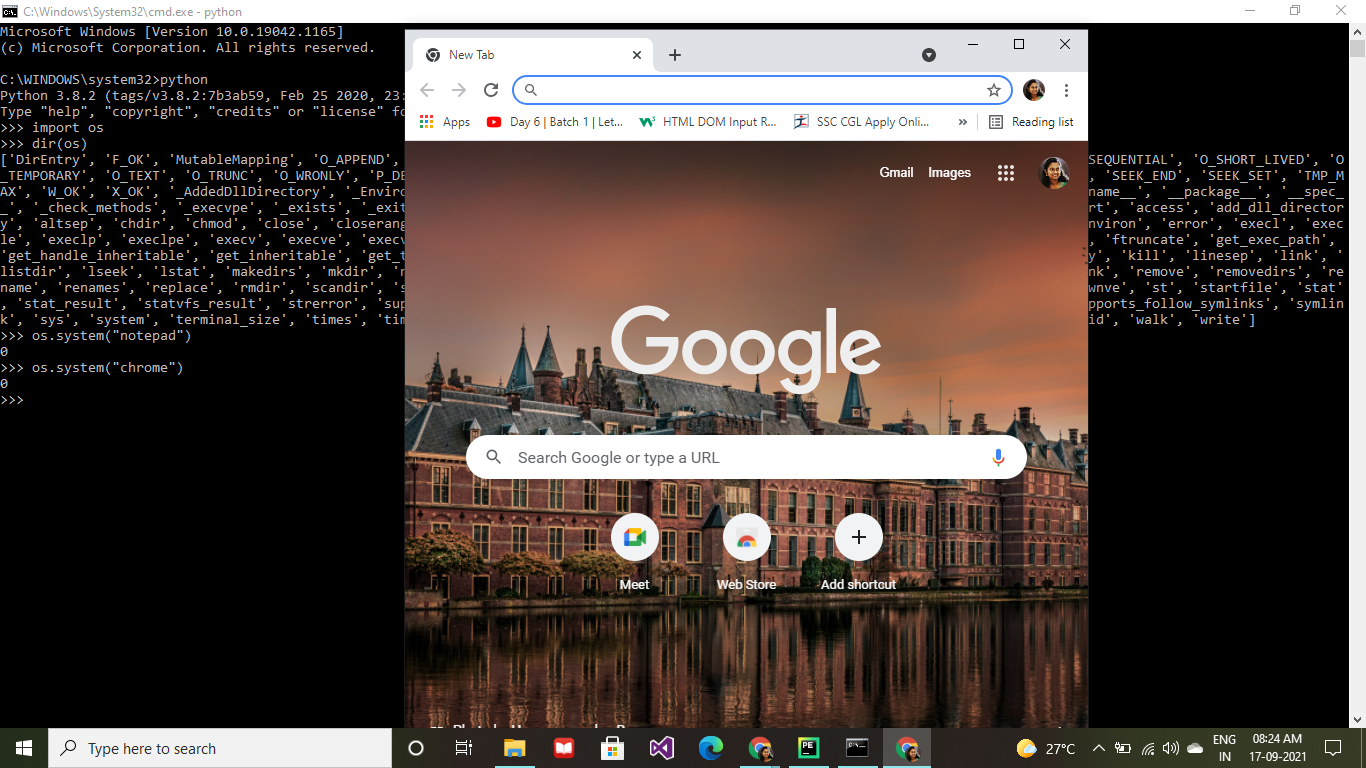
Task: Open the Meet shortcut tile
Action: pyautogui.click(x=634, y=552)
